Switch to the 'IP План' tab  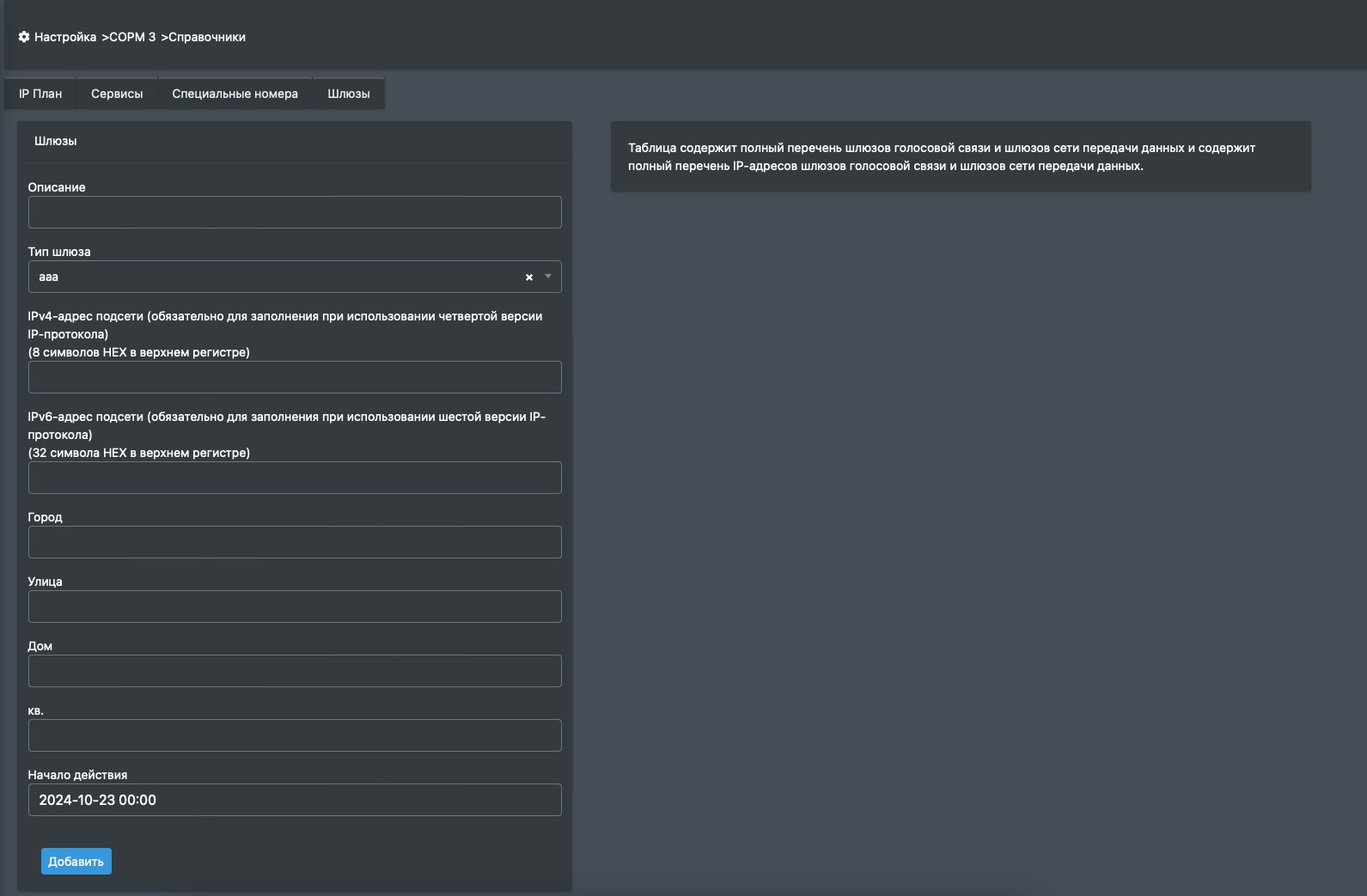[x=40, y=94]
